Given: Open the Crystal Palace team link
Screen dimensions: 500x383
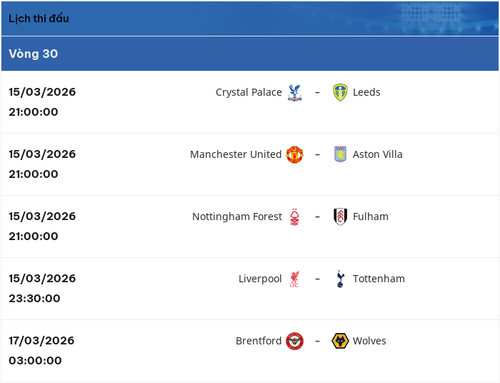Looking at the screenshot, I should click(x=249, y=92).
